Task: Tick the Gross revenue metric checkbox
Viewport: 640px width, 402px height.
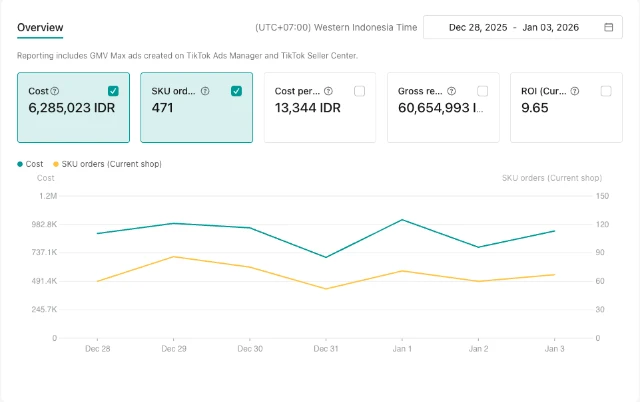Action: (483, 91)
